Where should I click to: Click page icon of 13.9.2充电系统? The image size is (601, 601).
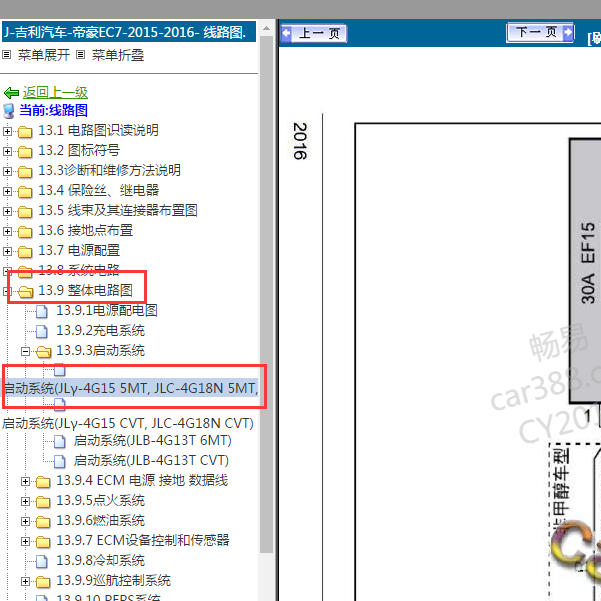pyautogui.click(x=42, y=331)
